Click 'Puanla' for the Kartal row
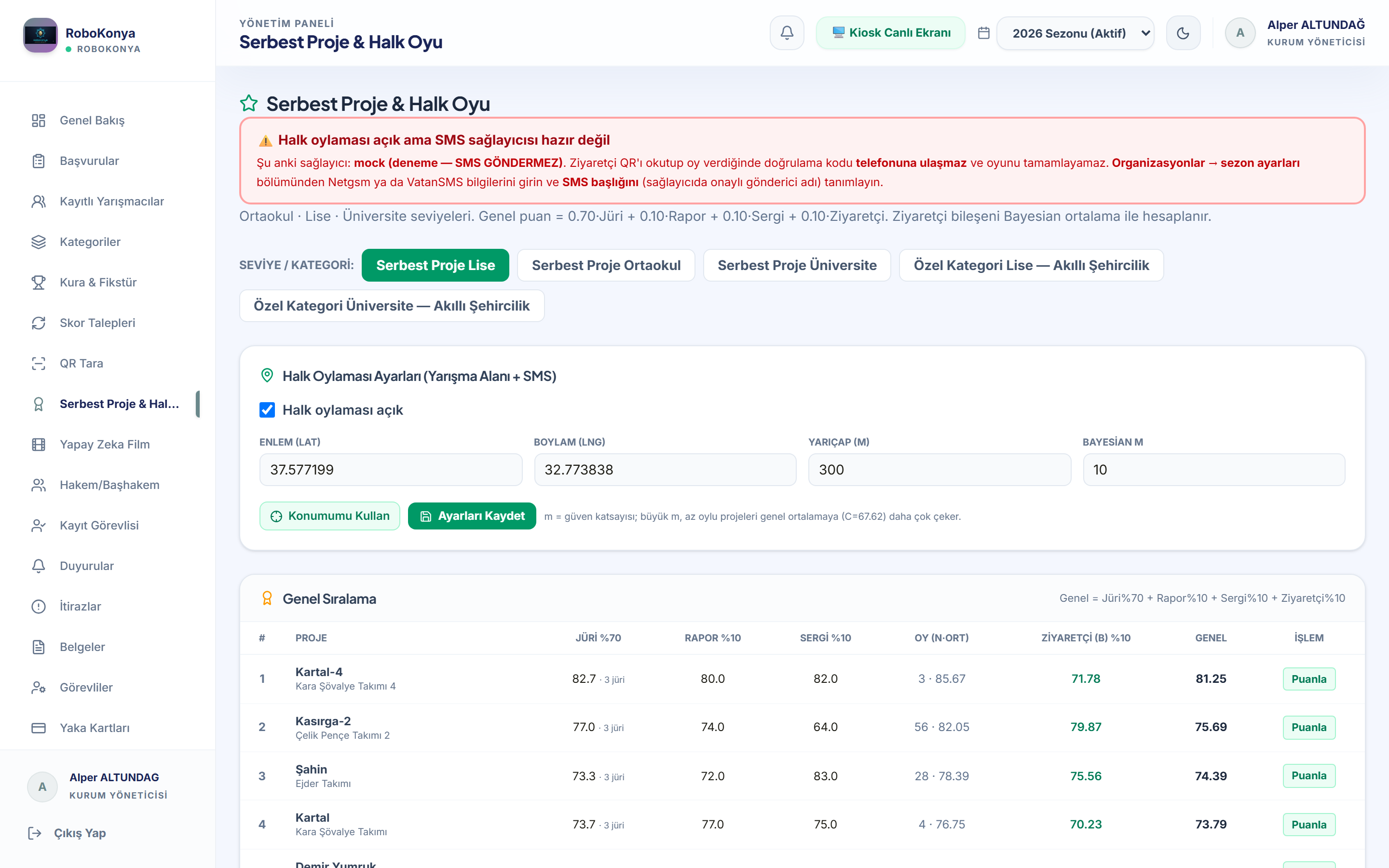This screenshot has width=1389, height=868. 1308,825
